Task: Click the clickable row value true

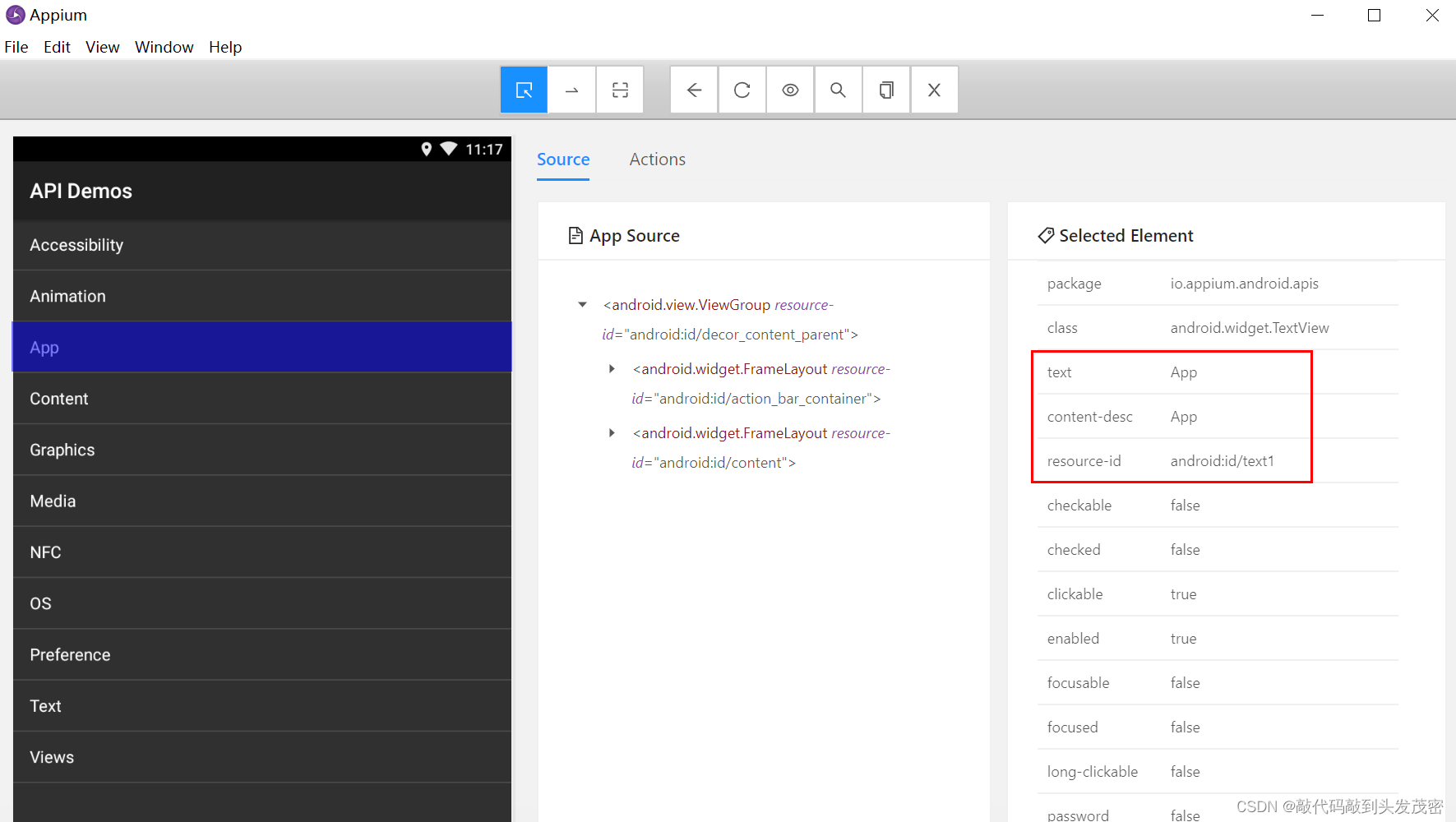Action: (1184, 594)
